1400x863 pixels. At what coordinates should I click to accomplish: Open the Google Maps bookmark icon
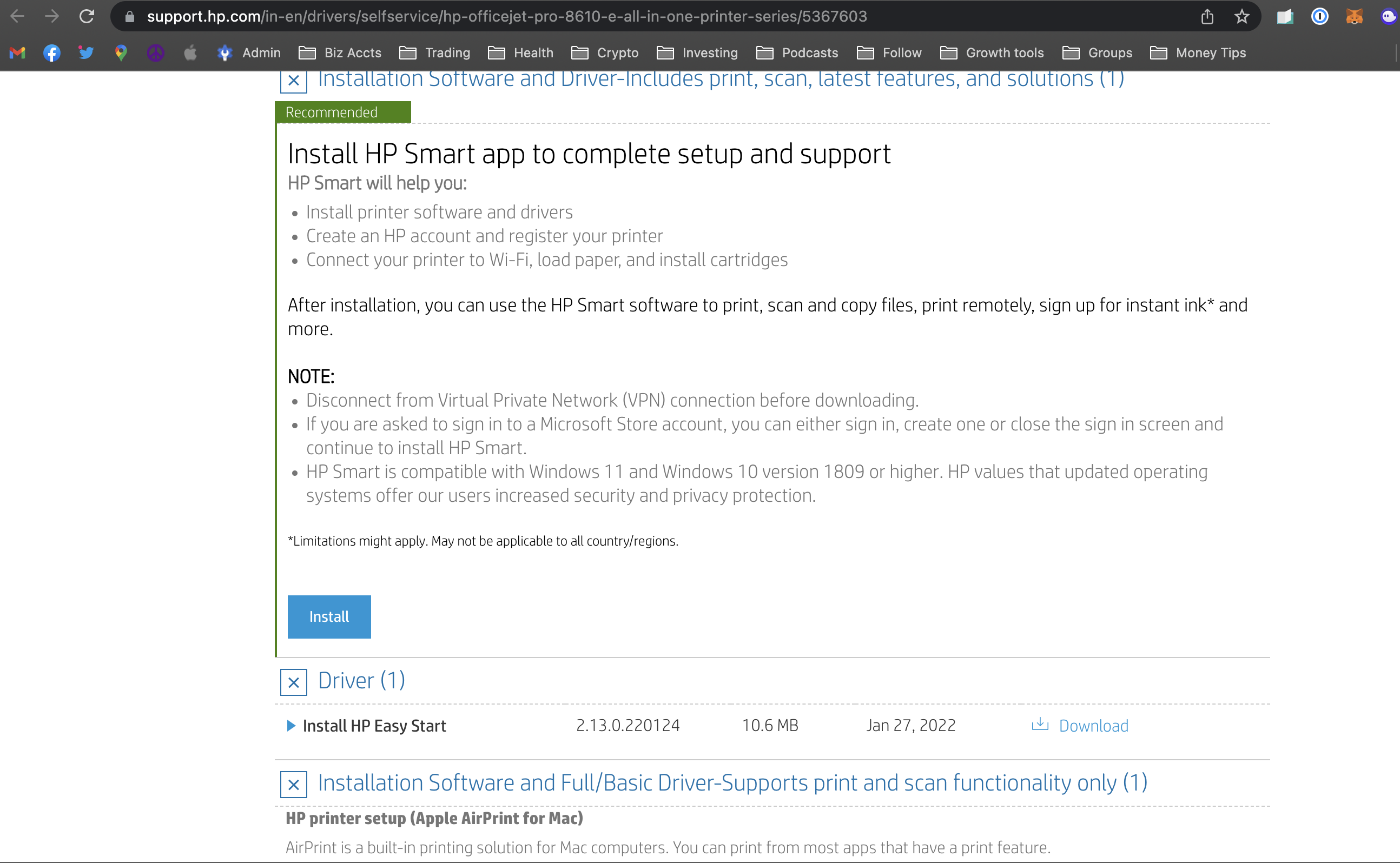click(x=121, y=53)
